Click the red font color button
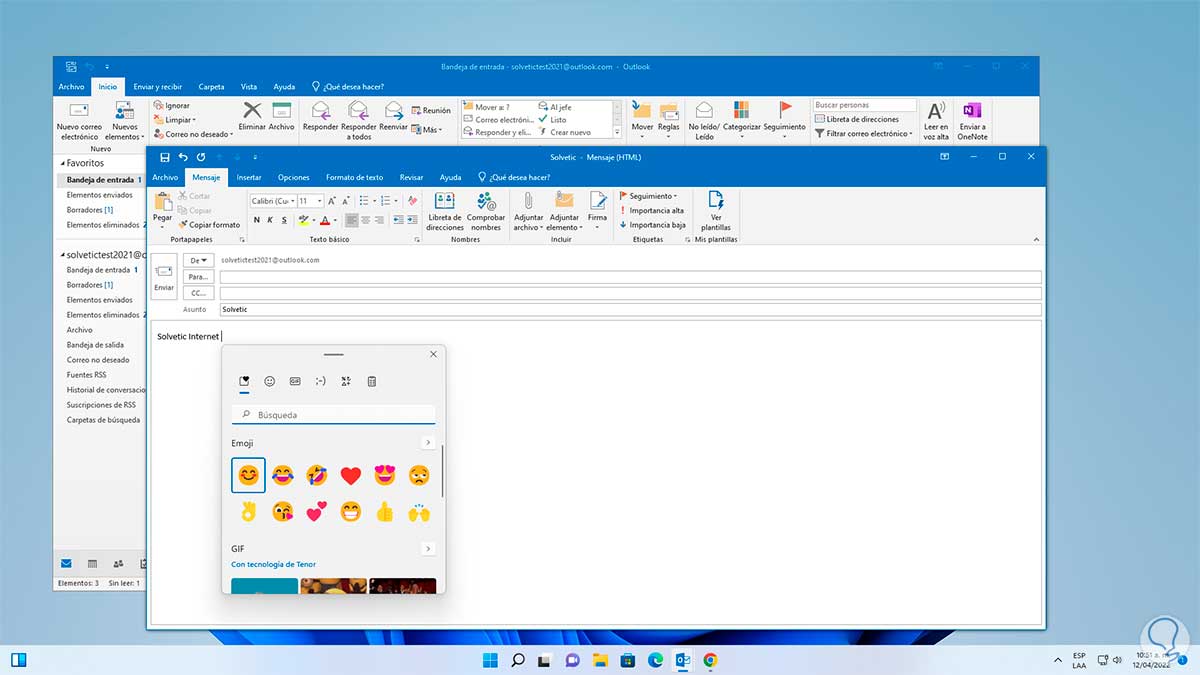 [x=327, y=220]
